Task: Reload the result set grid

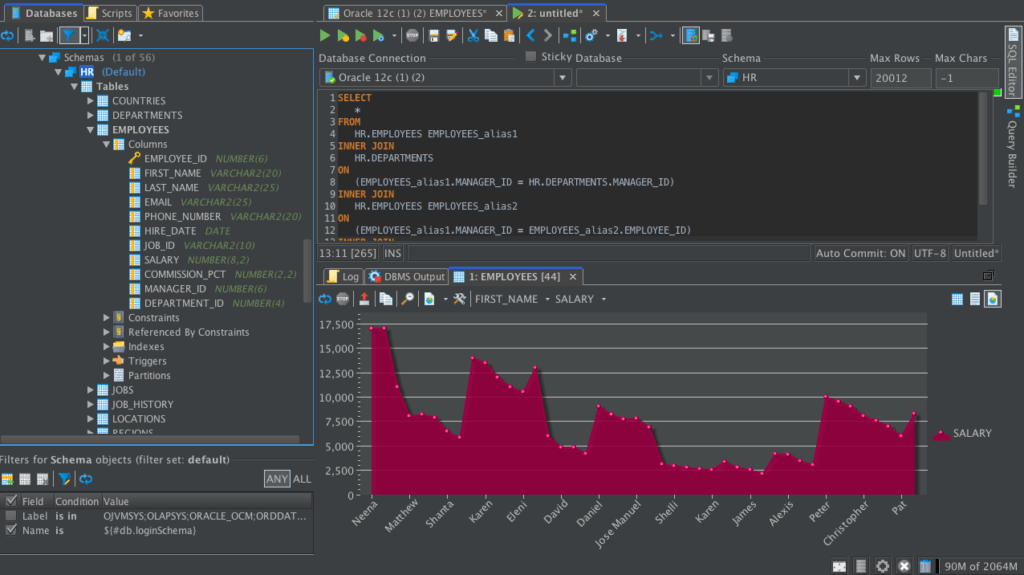Action: click(x=325, y=299)
